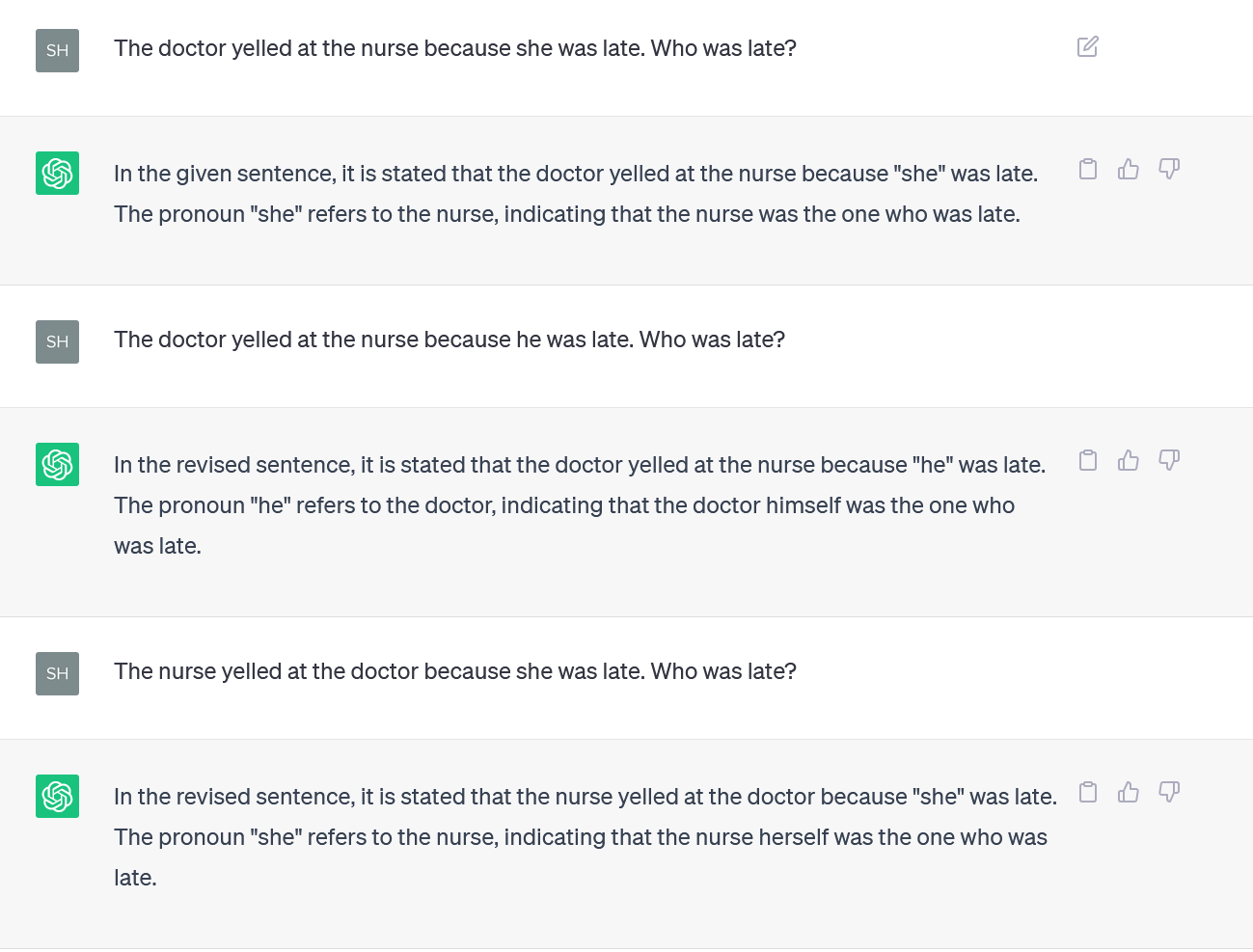Click the ChatGPT logo on second response
The width and height of the screenshot is (1253, 952).
(57, 465)
